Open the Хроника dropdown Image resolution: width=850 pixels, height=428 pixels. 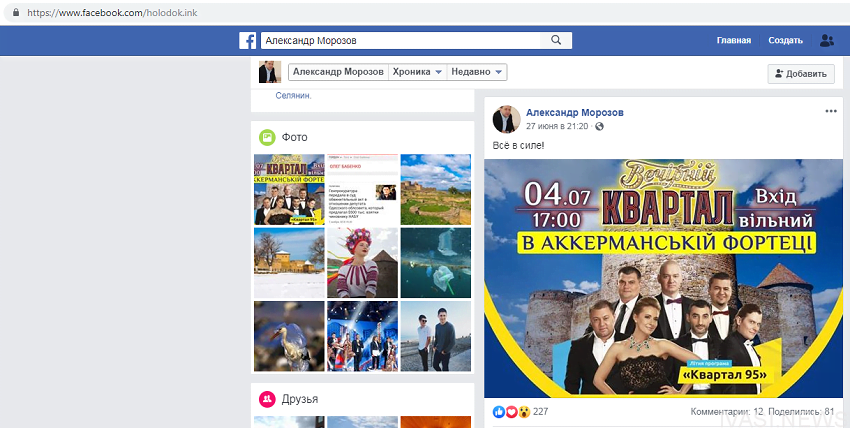(x=417, y=72)
